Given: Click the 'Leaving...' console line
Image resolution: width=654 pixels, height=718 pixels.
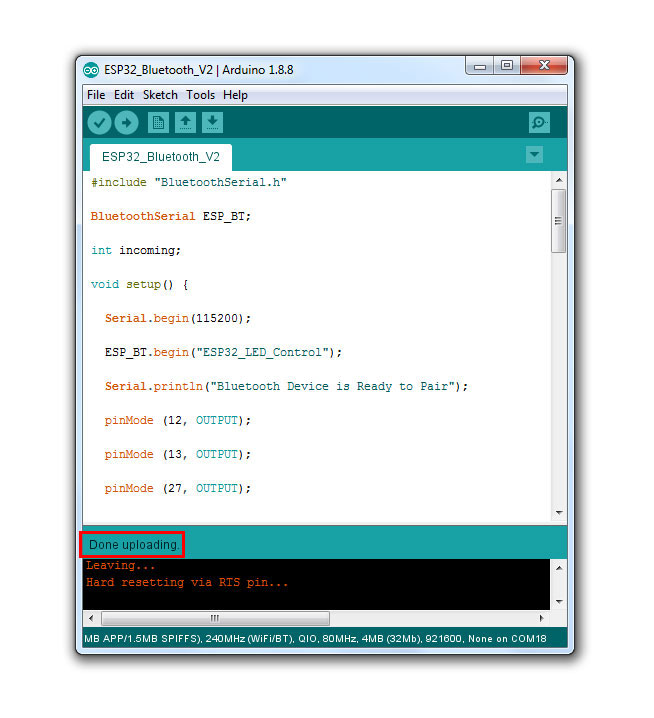Looking at the screenshot, I should tap(120, 566).
